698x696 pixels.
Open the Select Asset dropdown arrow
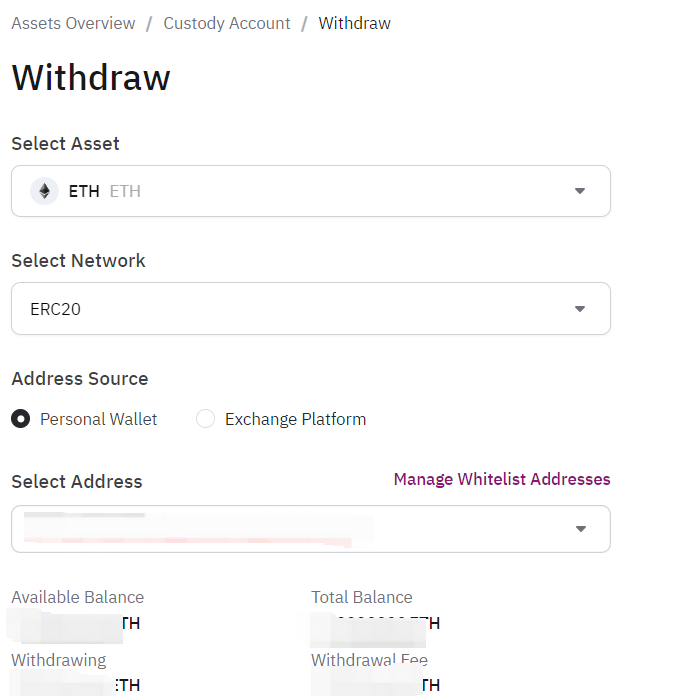580,191
